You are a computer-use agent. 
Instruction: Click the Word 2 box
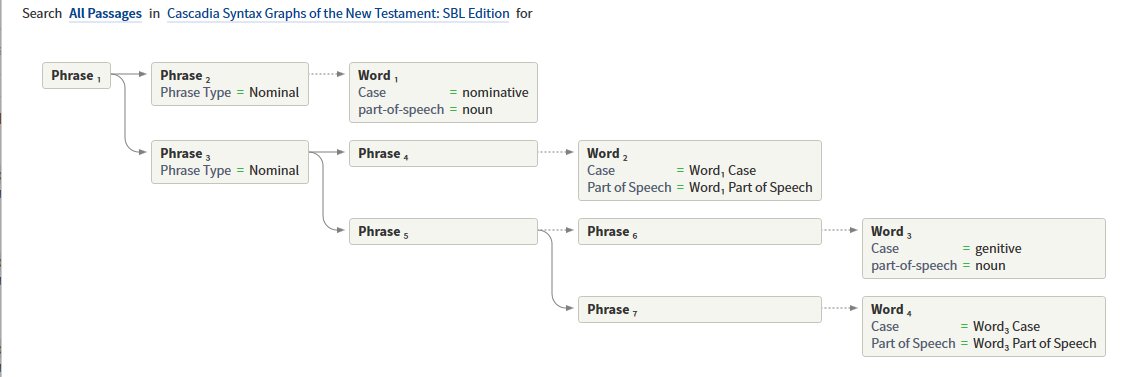(x=699, y=170)
